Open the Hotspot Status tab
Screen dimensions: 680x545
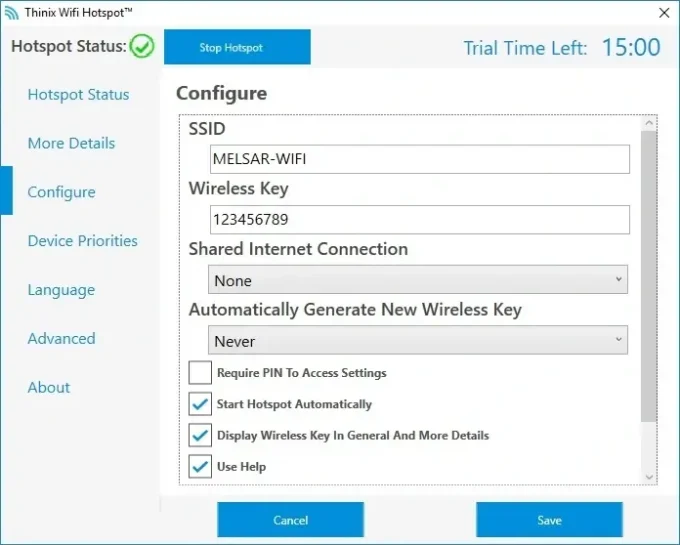click(78, 95)
